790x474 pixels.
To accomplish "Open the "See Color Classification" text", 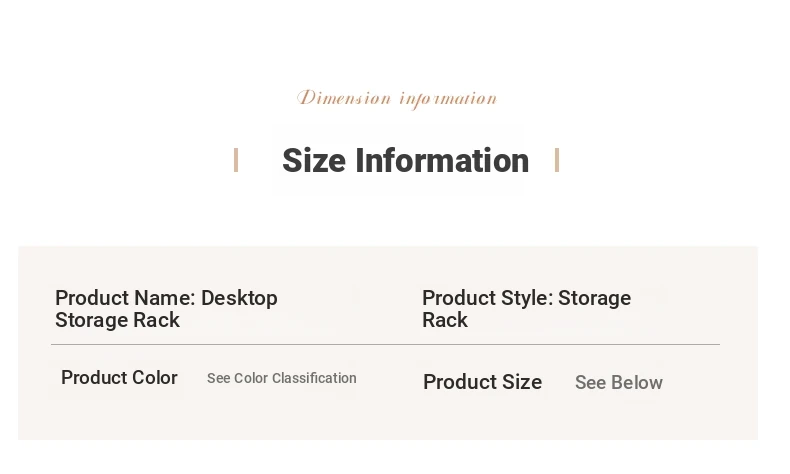I will click(282, 378).
